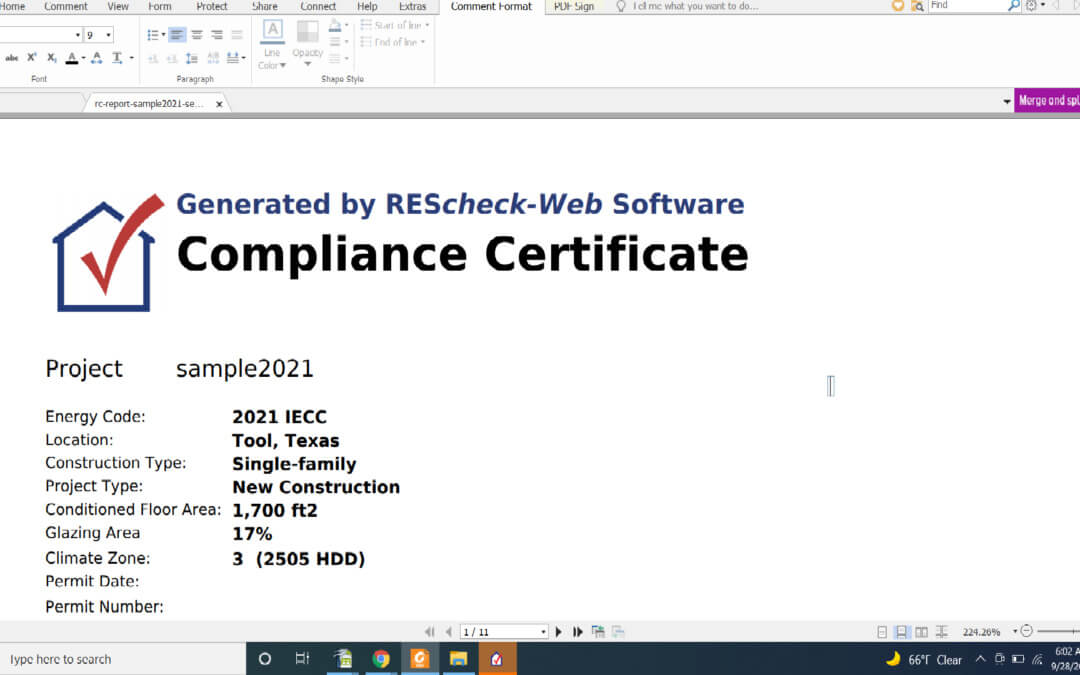
Task: Jump to last page in navigation bar
Action: 578,632
